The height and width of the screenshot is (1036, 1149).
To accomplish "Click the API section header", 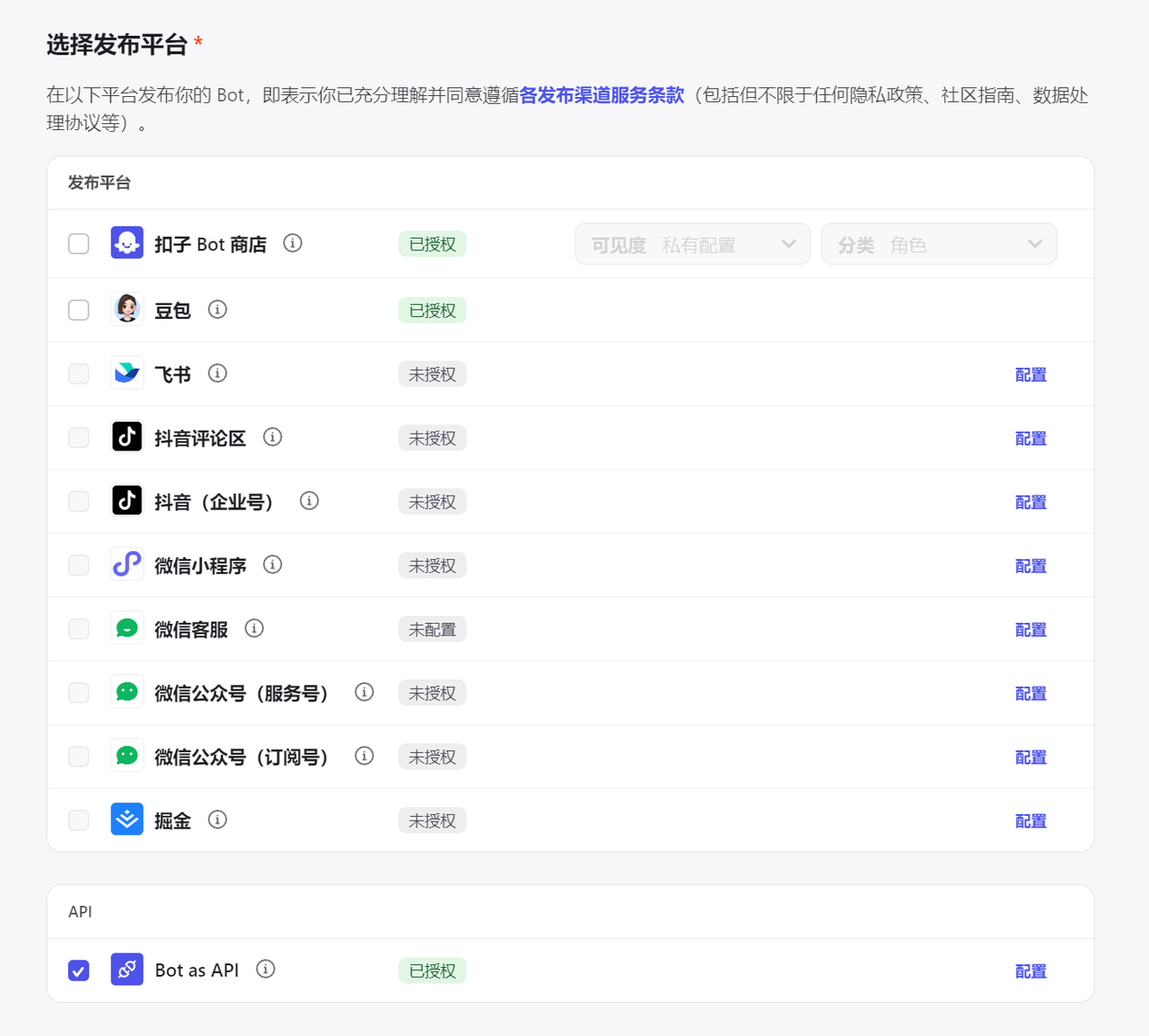I will [x=80, y=911].
